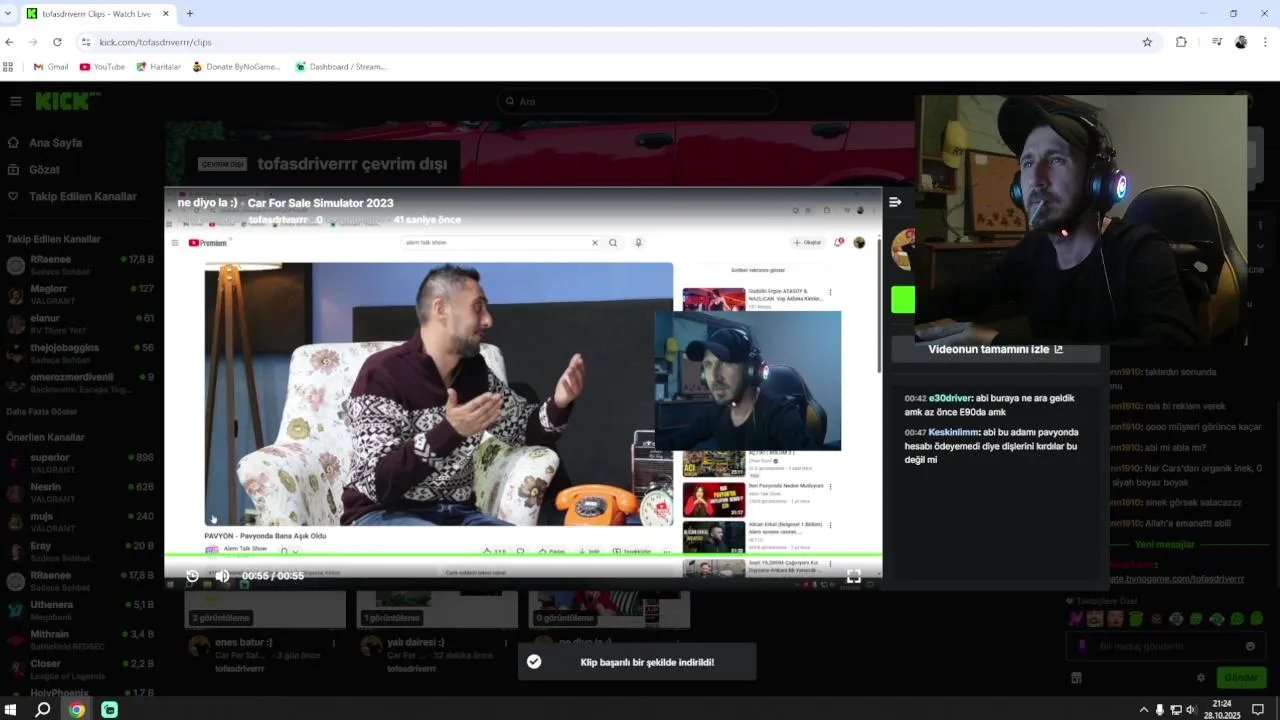Open the Gmail bookmark
Viewport: 1280px width, 720px height.
[x=50, y=67]
